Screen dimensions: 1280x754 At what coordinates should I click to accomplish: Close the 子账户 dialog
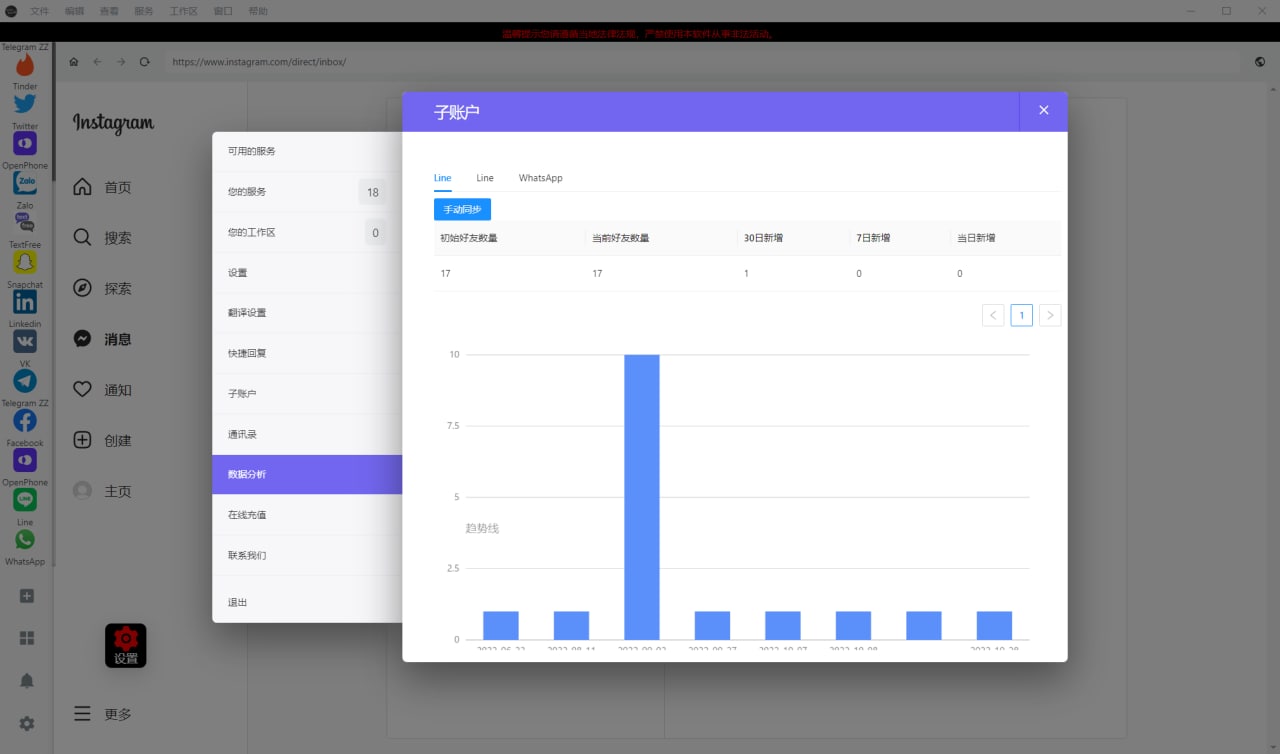coord(1043,111)
